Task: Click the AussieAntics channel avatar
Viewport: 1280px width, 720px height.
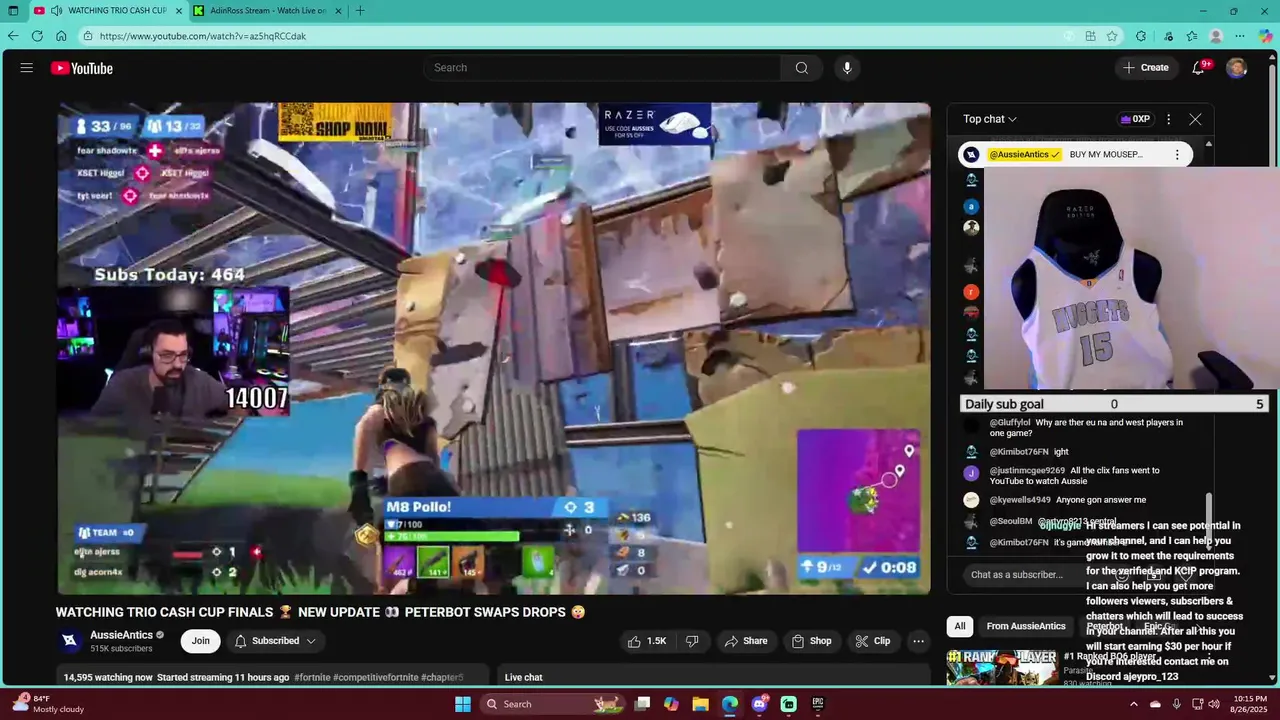Action: 69,641
